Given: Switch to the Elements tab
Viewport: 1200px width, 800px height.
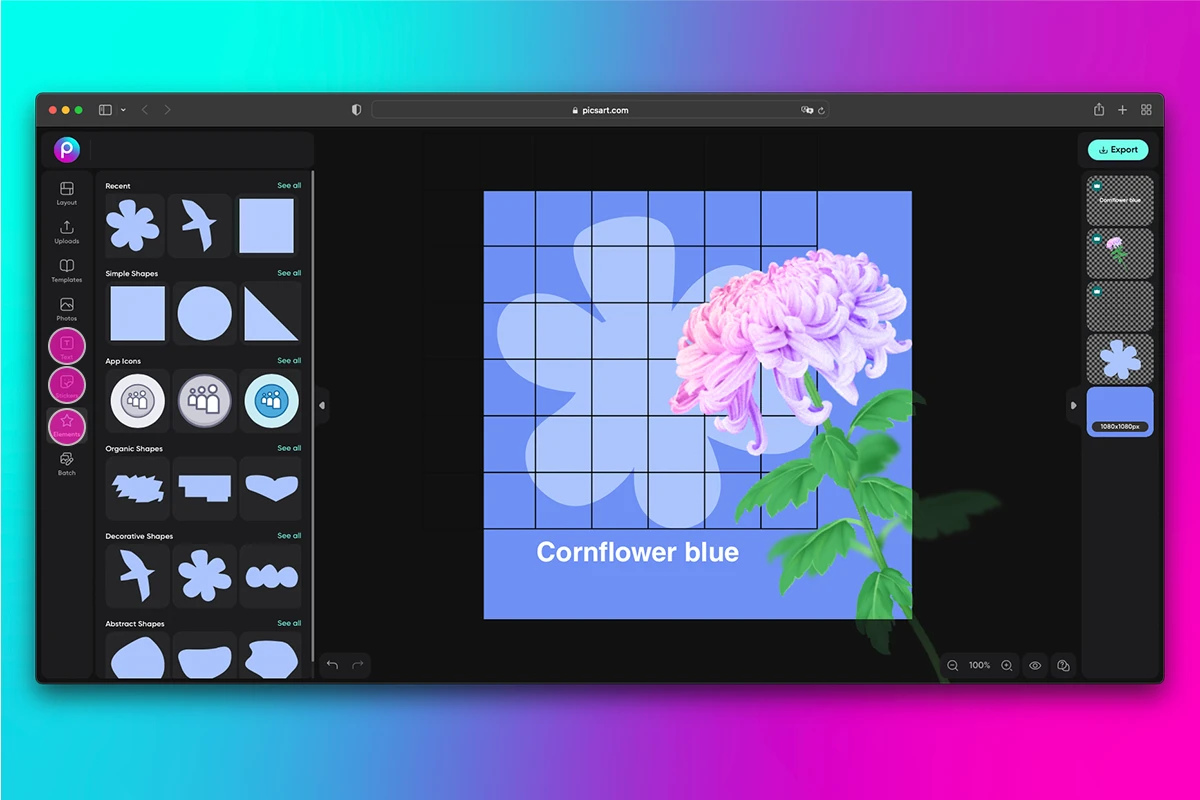Looking at the screenshot, I should pos(66,424).
